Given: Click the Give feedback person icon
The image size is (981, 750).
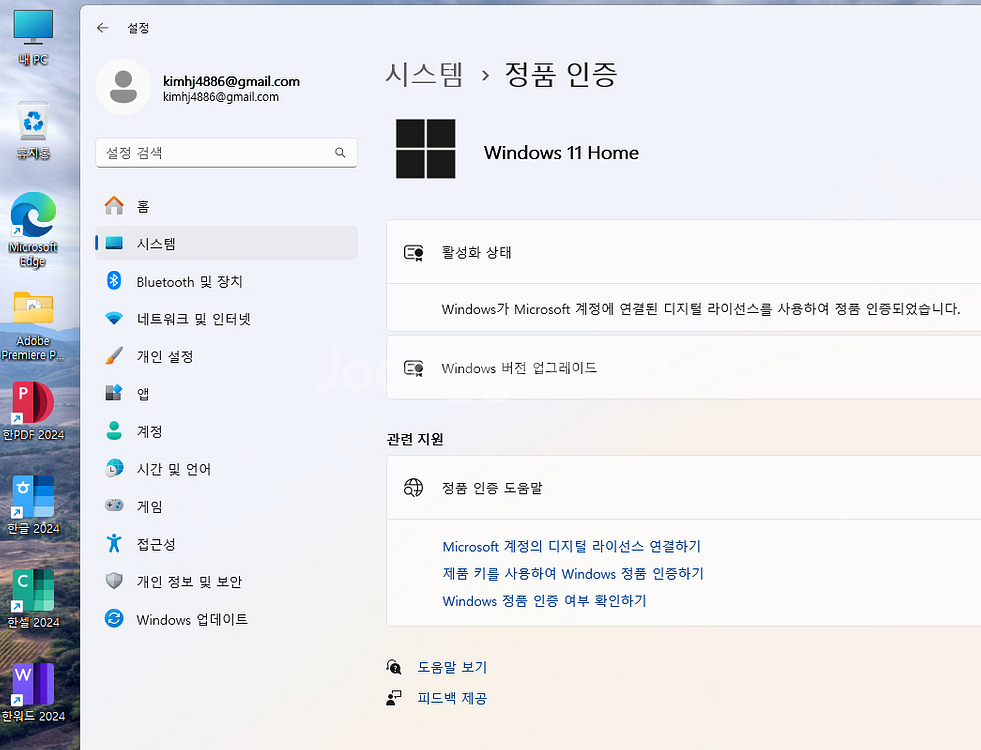Looking at the screenshot, I should pos(394,698).
